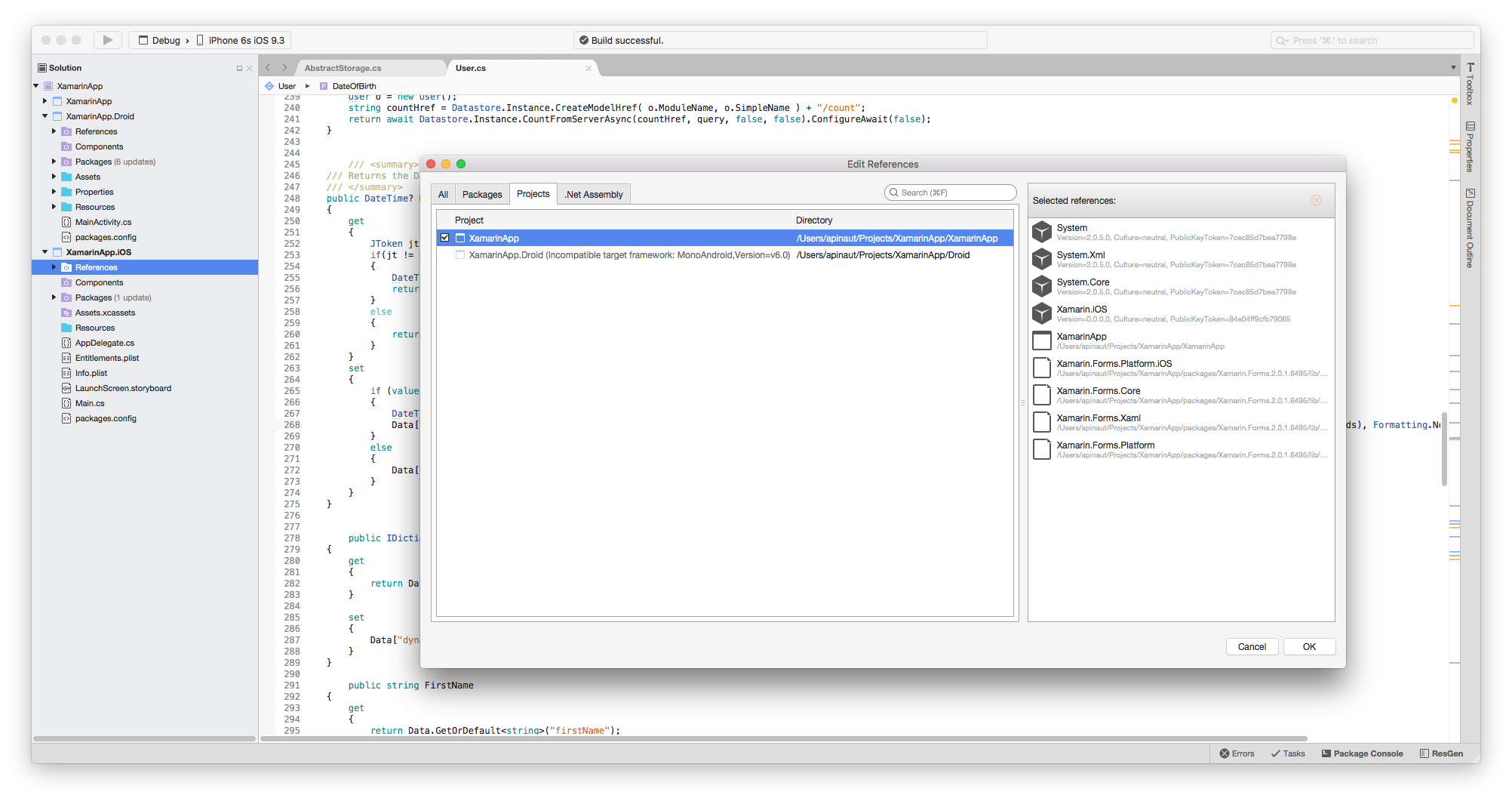Viewport: 1512px width, 801px height.
Task: Open Info.plist in the Solution tree
Action: point(91,373)
